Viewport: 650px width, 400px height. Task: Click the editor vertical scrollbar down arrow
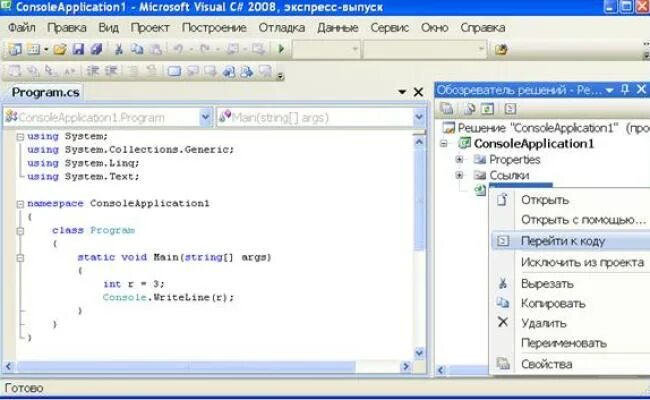(419, 353)
